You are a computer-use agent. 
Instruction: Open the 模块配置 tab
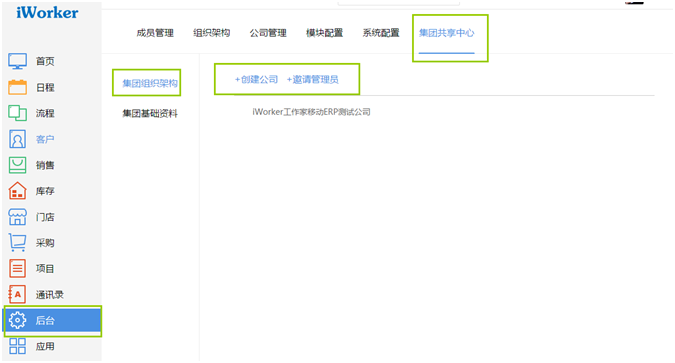click(324, 33)
